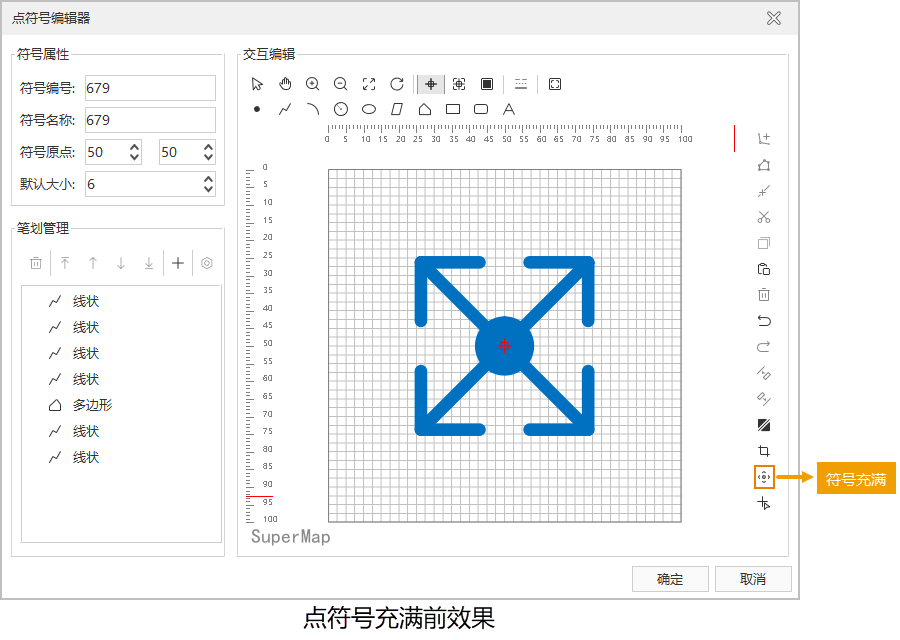Click the zoom in magnifier
Viewport: 900px width, 640px height.
(x=313, y=84)
